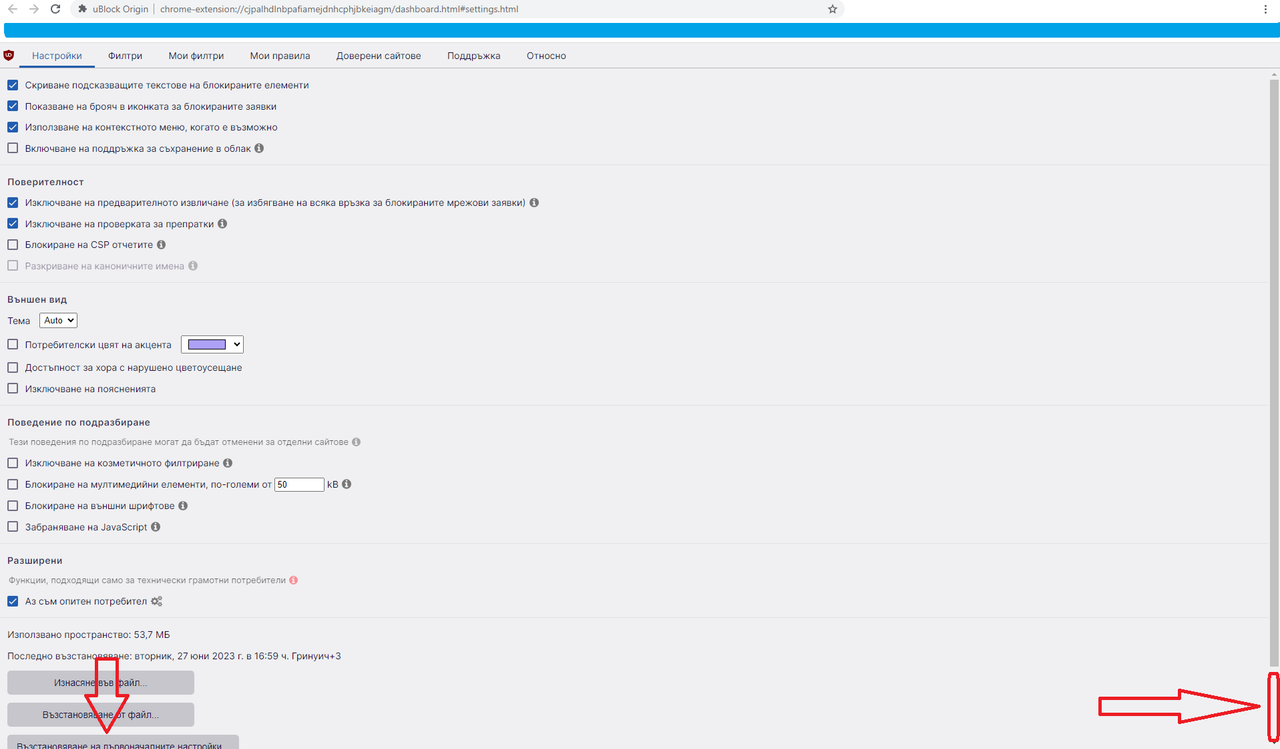The image size is (1280, 749).
Task: Enable 'Забраняване на JavaScript' checkbox
Action: tap(12, 526)
